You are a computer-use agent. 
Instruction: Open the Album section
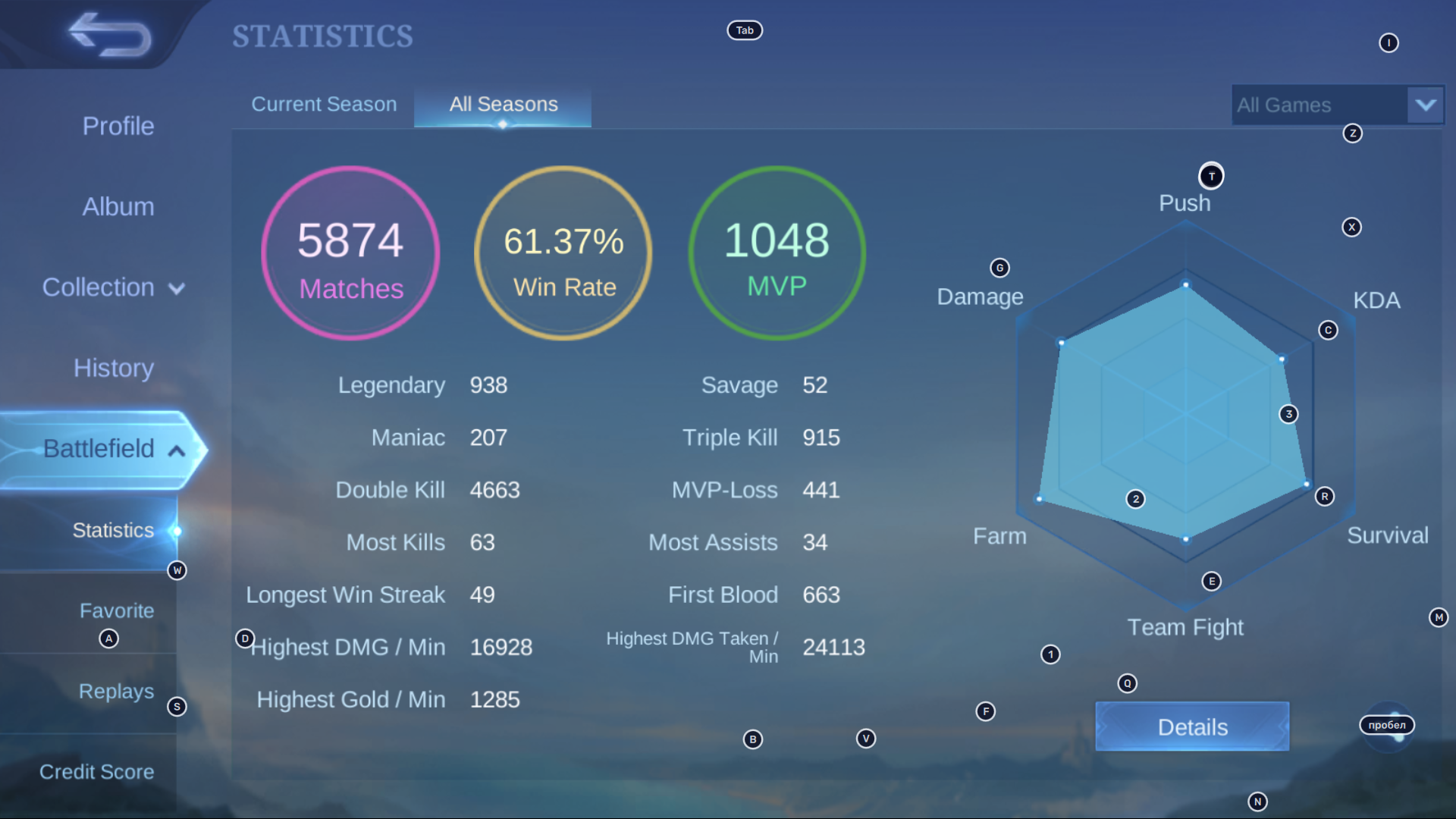(118, 206)
